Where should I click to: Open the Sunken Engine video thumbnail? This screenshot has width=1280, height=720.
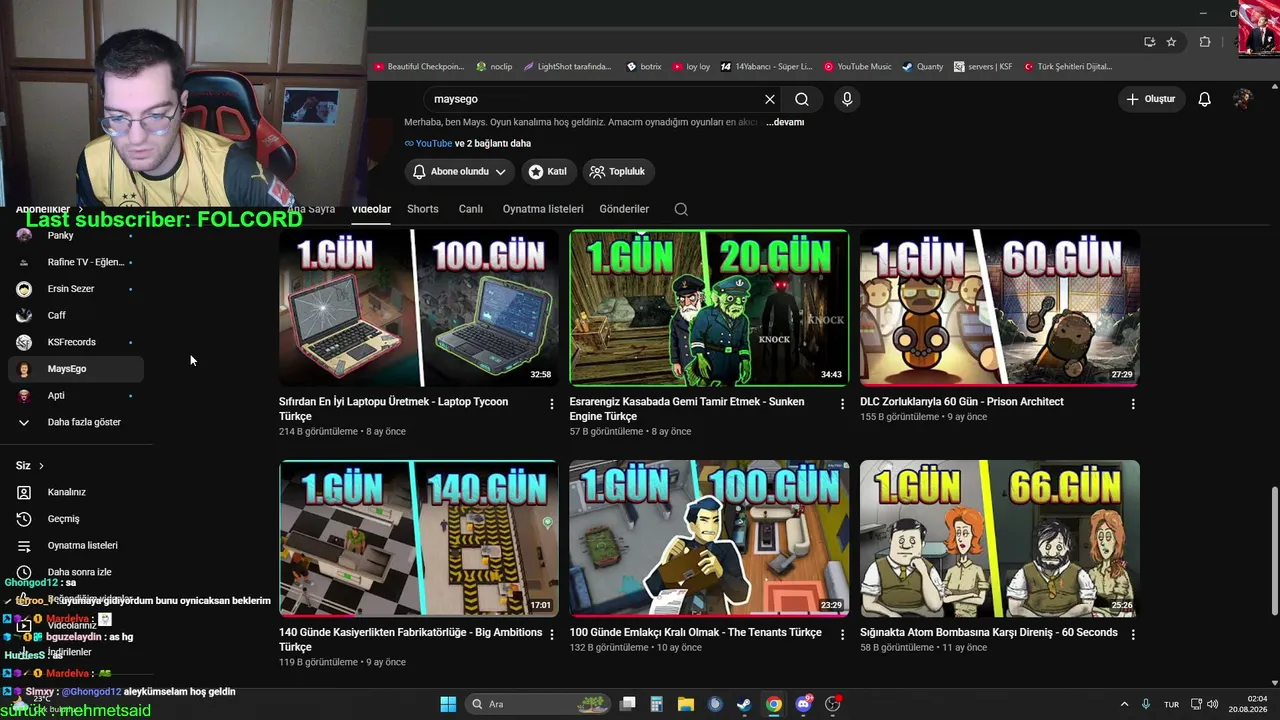tap(709, 308)
